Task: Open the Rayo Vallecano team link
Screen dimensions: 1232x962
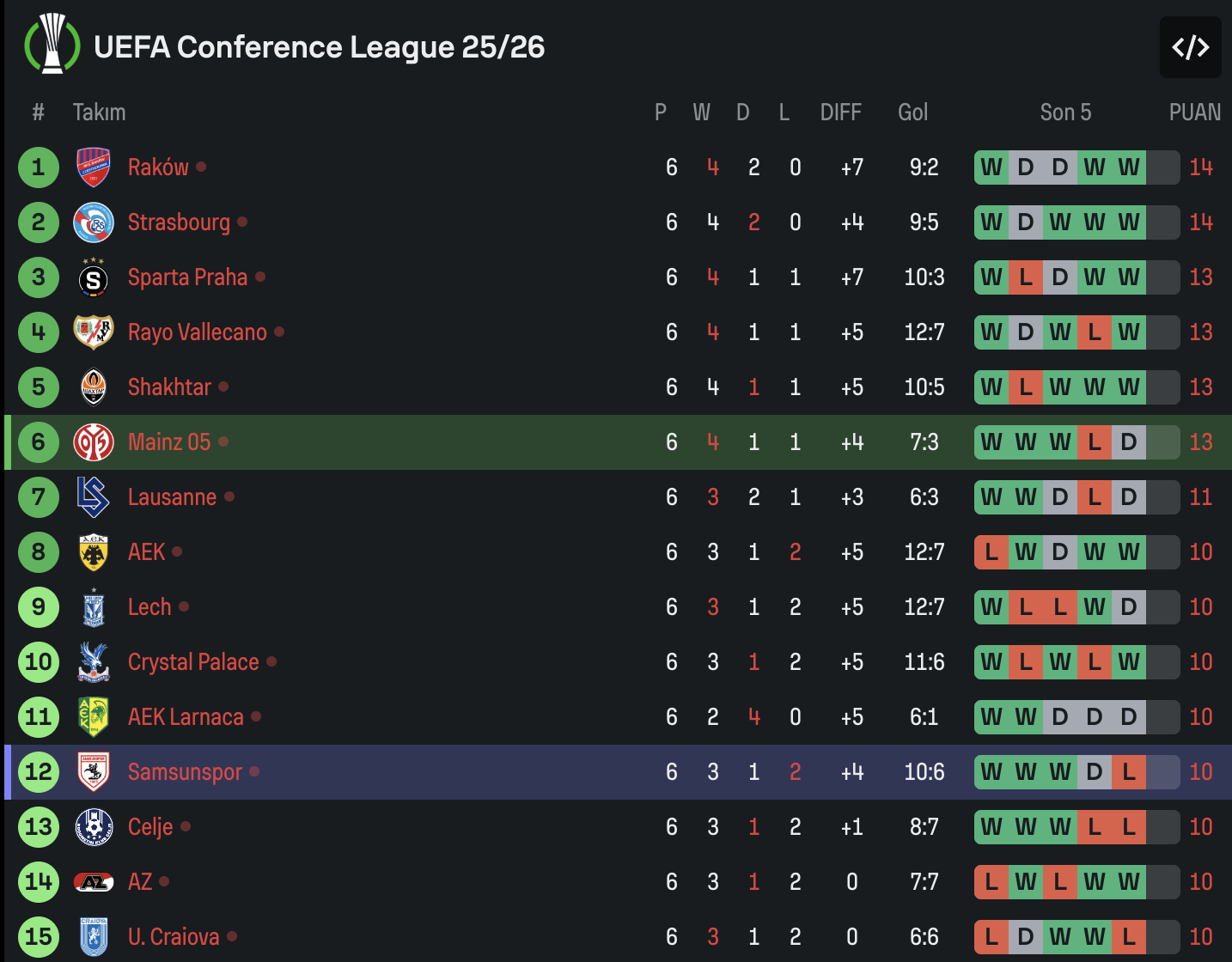Action: click(197, 332)
